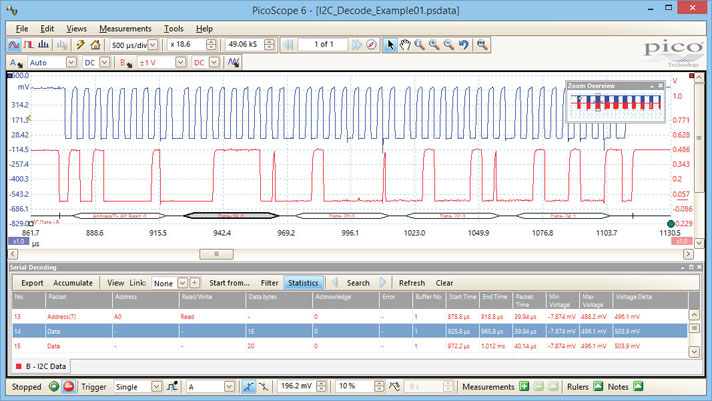Toggle the rising edge trigger button
This screenshot has height=401, width=712.
point(249,386)
